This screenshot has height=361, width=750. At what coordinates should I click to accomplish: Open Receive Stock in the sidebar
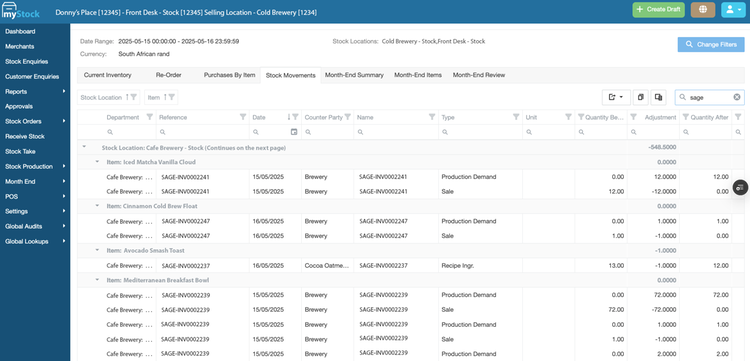(25, 136)
